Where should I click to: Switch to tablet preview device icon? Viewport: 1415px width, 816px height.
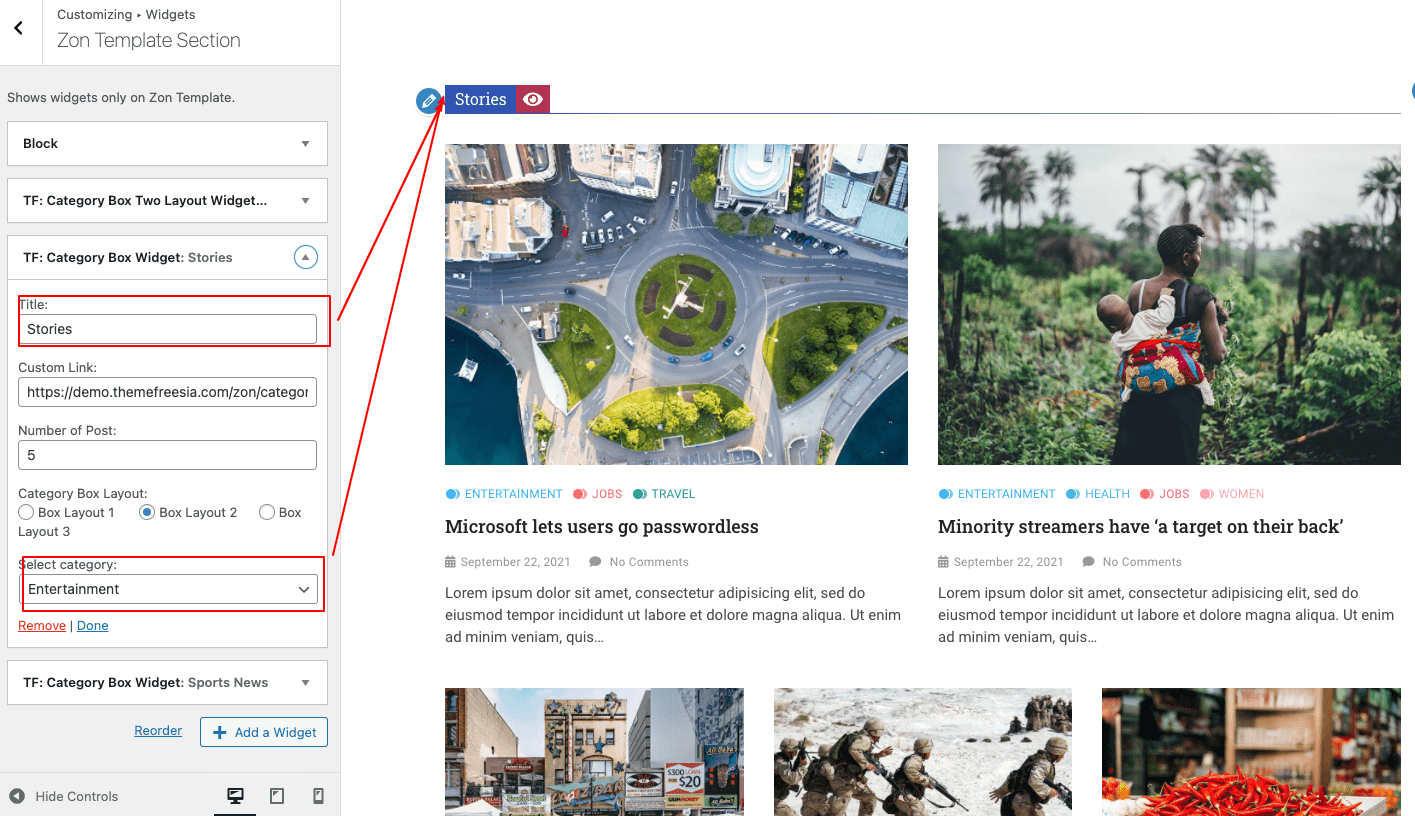click(x=277, y=796)
